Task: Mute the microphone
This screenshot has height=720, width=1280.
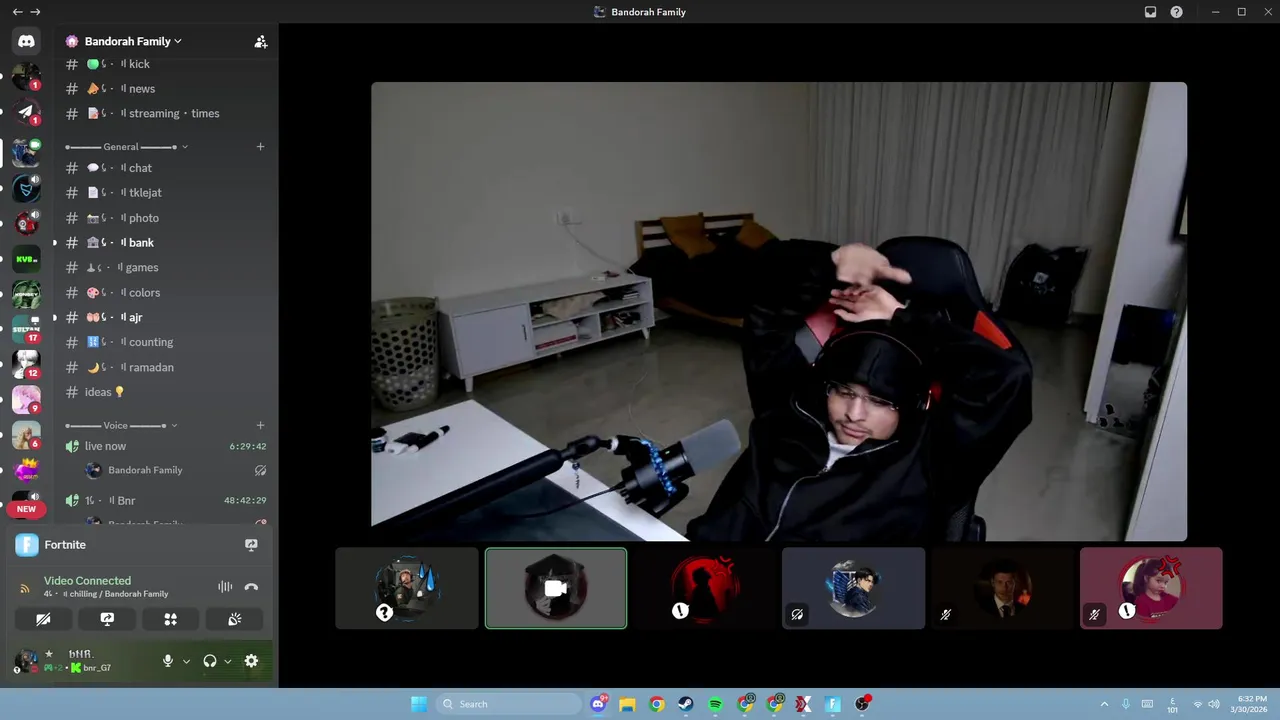Action: 168,661
